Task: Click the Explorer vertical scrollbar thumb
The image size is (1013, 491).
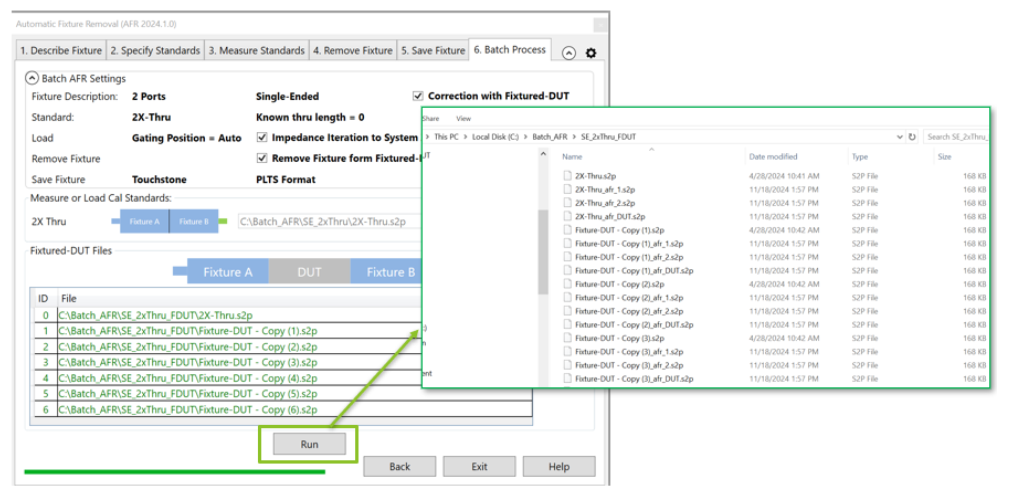Action: point(543,250)
